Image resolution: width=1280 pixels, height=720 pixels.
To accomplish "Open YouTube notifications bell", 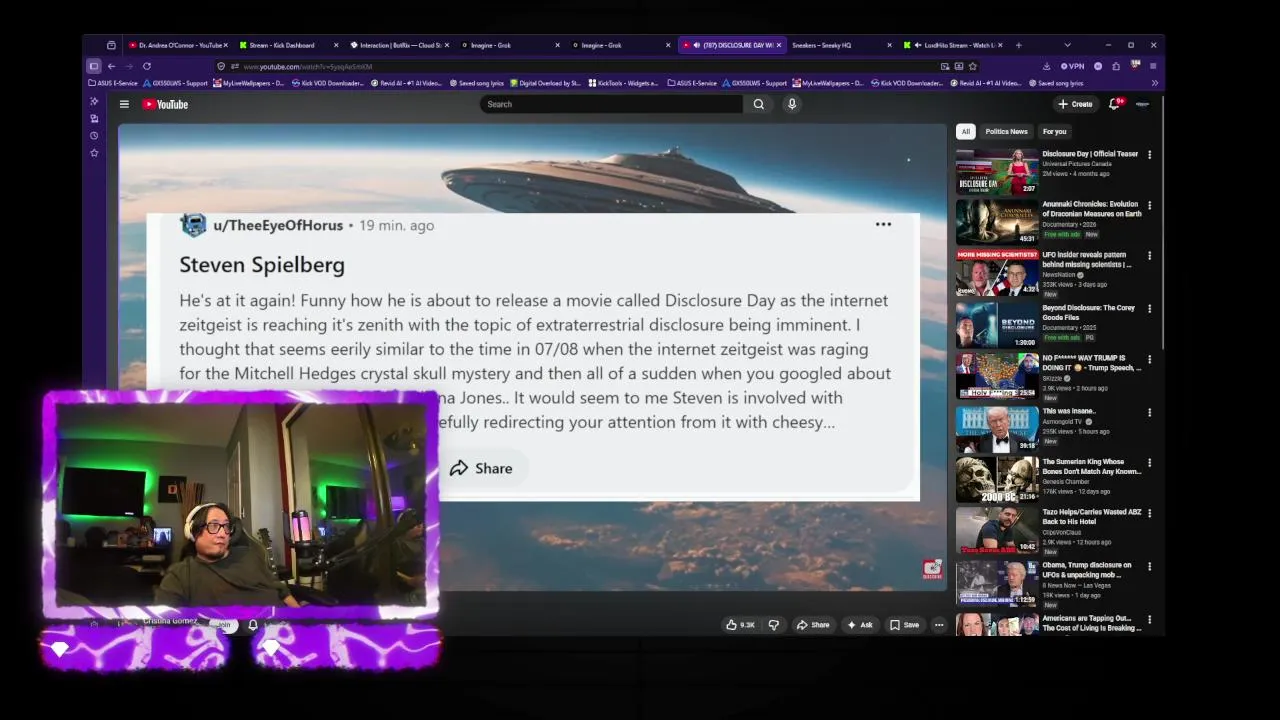I will point(1114,104).
